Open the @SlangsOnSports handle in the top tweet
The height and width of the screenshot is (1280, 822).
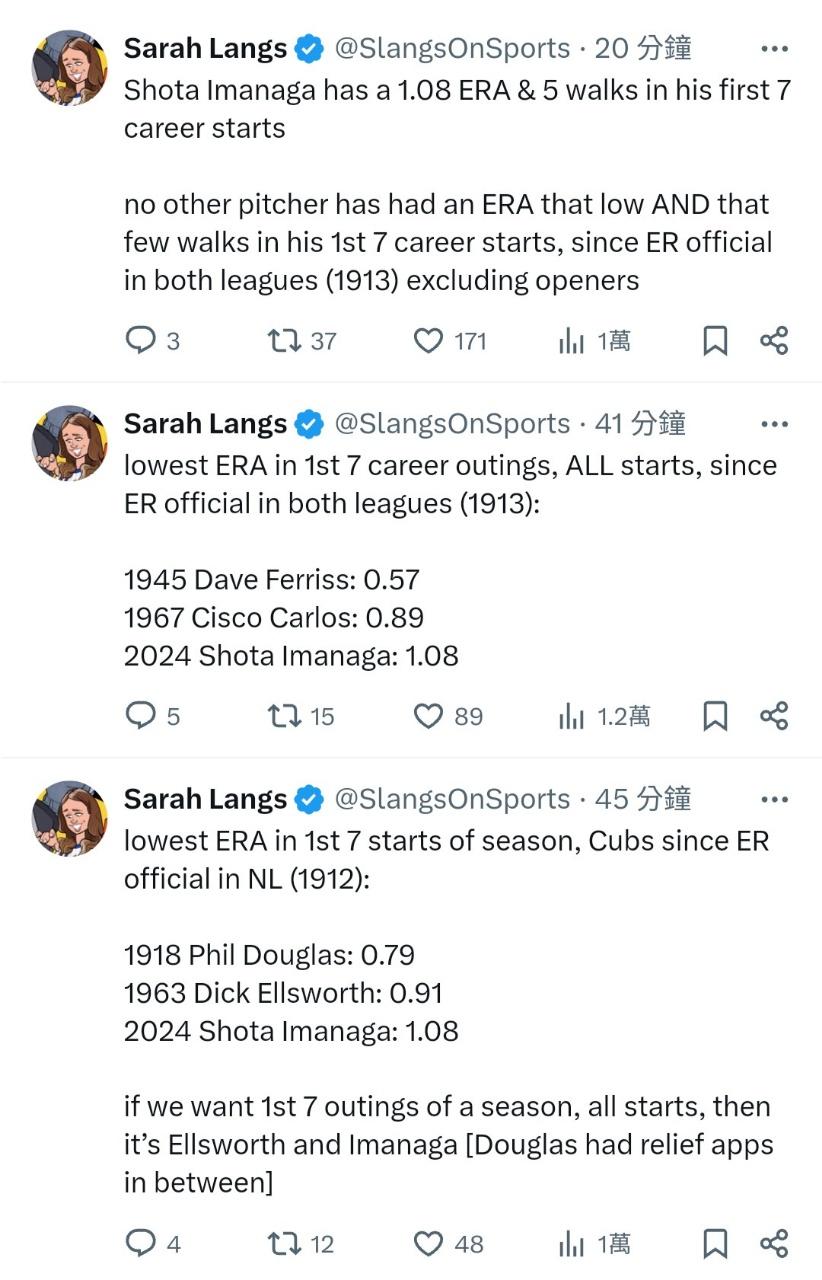click(452, 48)
